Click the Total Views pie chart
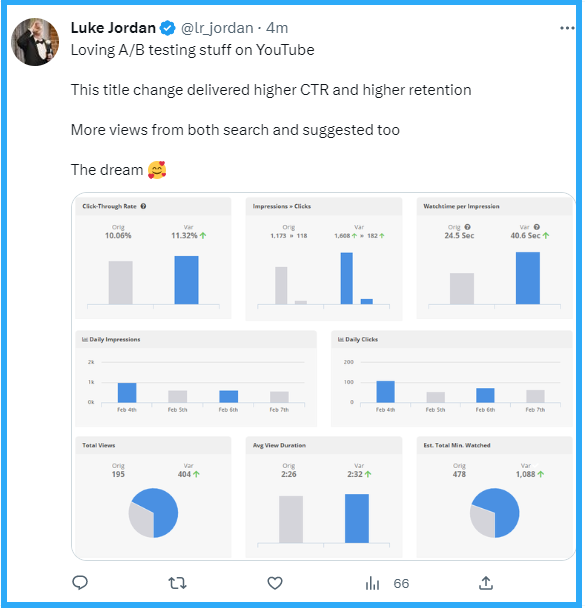 point(153,513)
